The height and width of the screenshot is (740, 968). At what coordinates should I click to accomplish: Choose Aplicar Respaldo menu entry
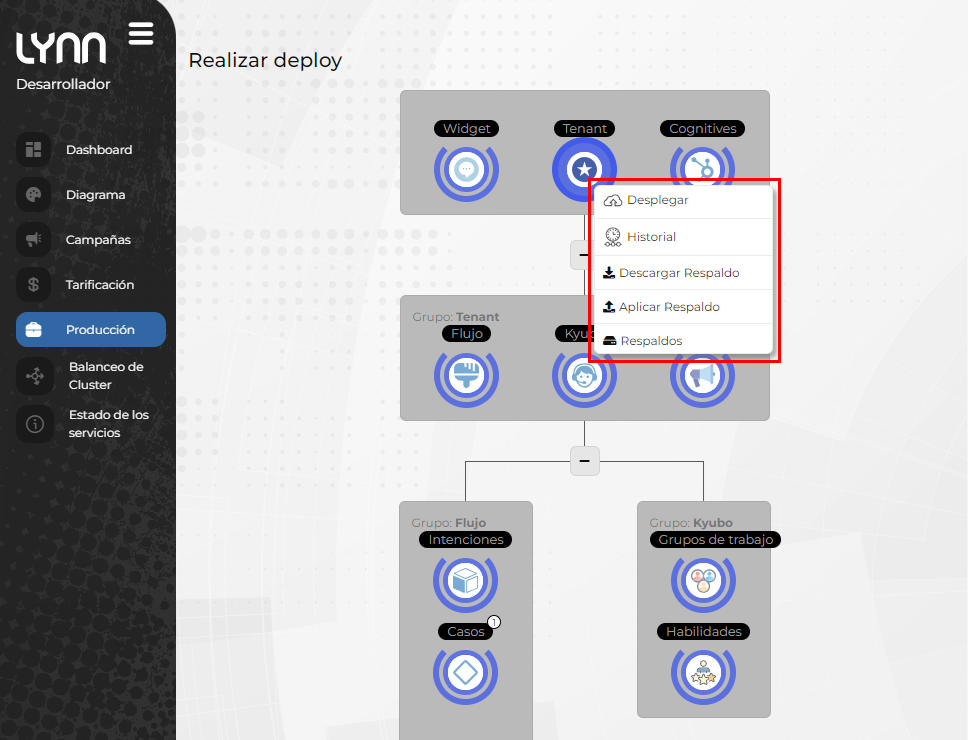coord(669,307)
